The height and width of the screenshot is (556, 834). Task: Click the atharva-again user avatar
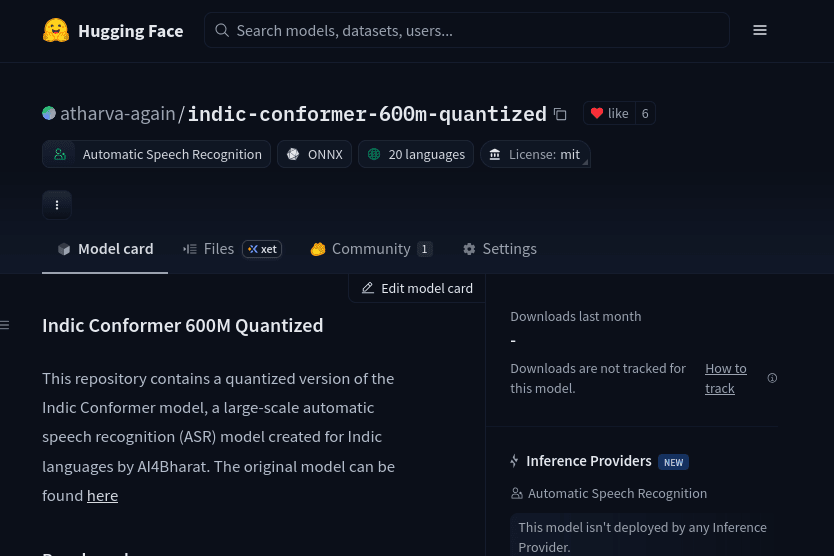tap(49, 113)
